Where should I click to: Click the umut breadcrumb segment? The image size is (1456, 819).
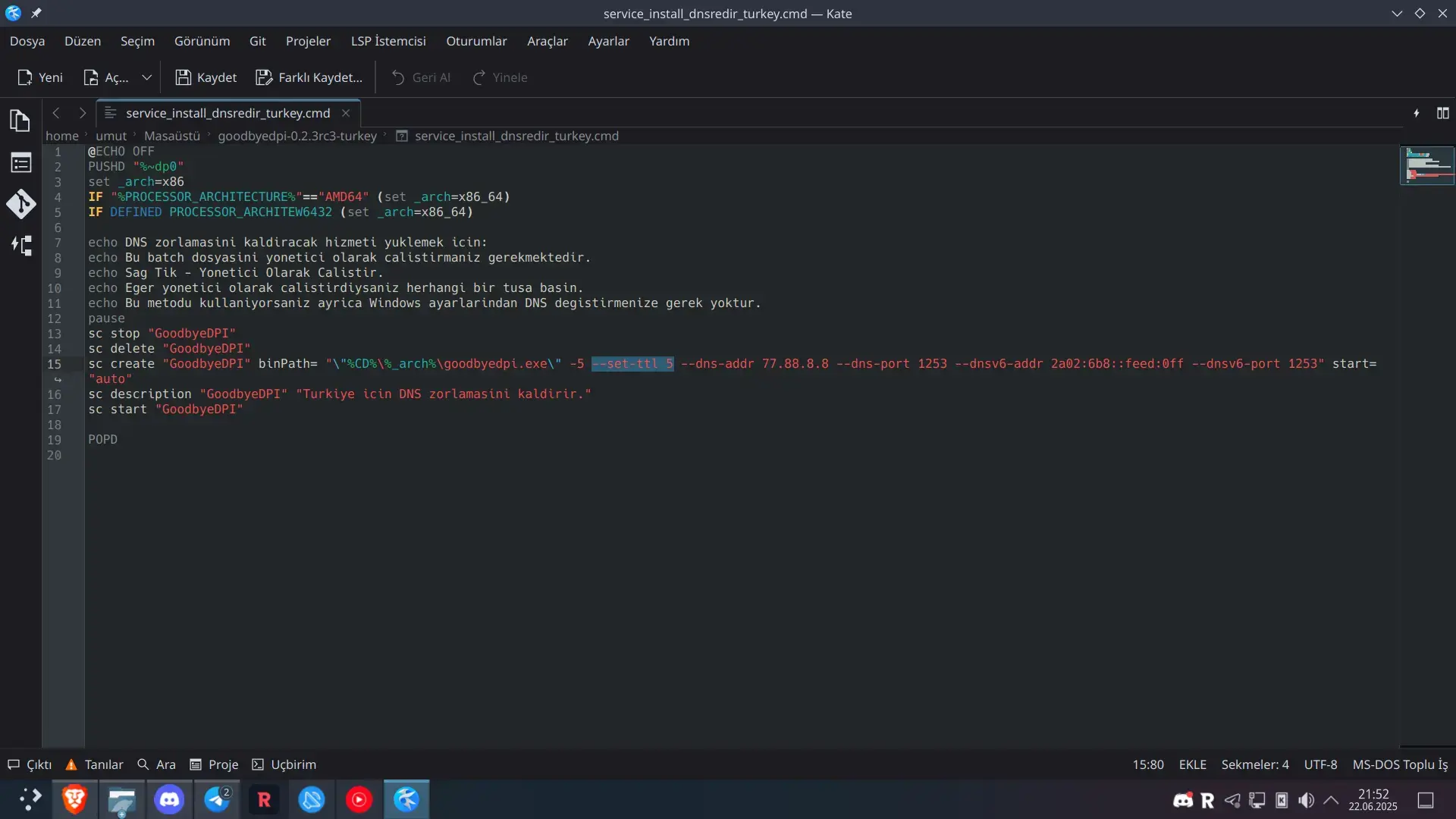tap(111, 136)
